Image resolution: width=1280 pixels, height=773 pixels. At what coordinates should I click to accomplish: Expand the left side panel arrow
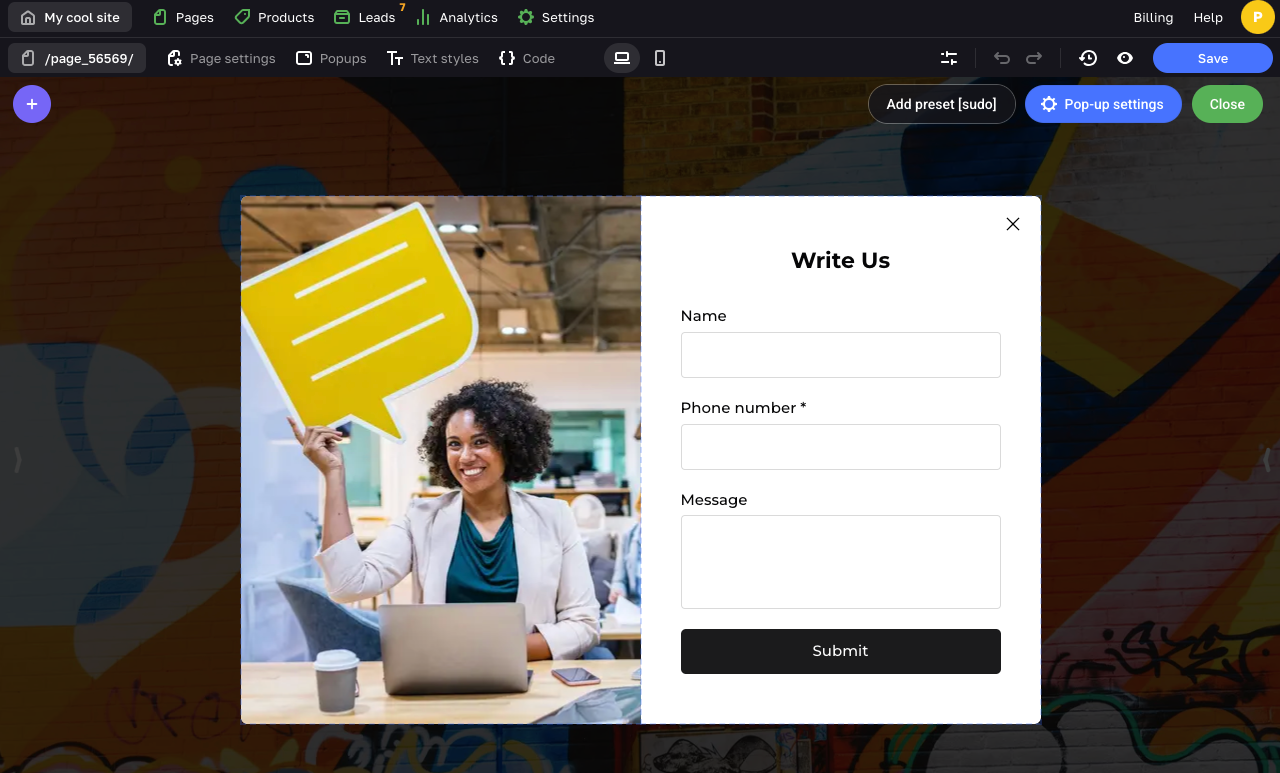(17, 459)
